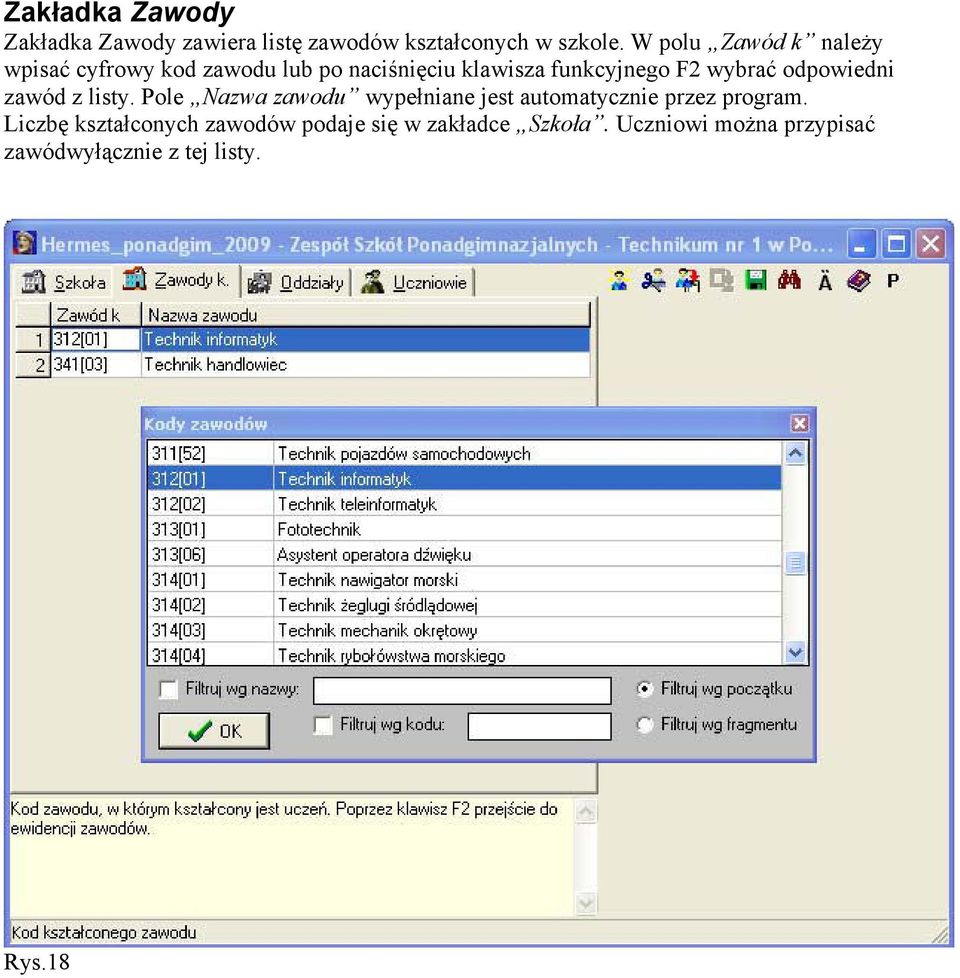Viewport: 960px width, 978px height.
Task: Click the Nazwa zawodu column header
Action: pos(366,315)
